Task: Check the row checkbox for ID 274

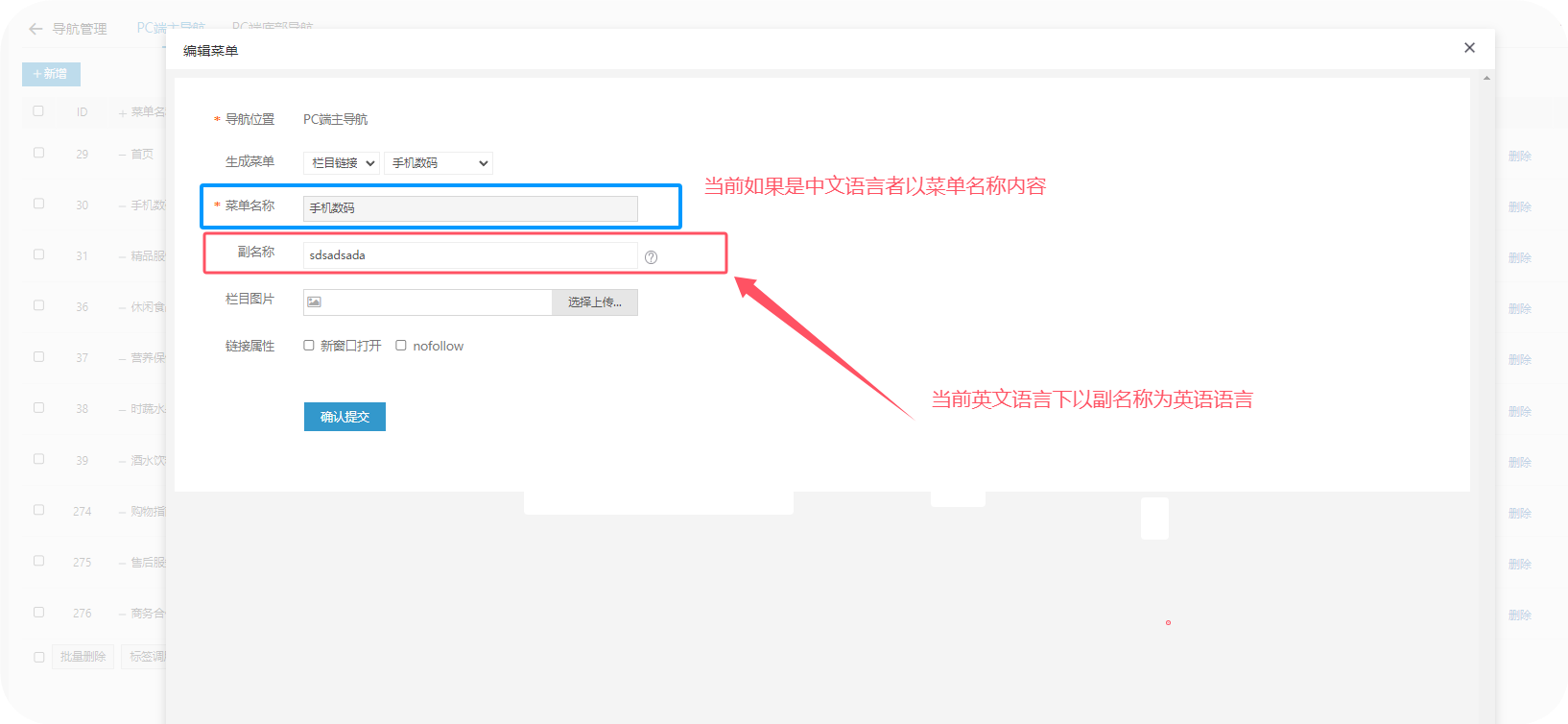Action: click(x=38, y=510)
